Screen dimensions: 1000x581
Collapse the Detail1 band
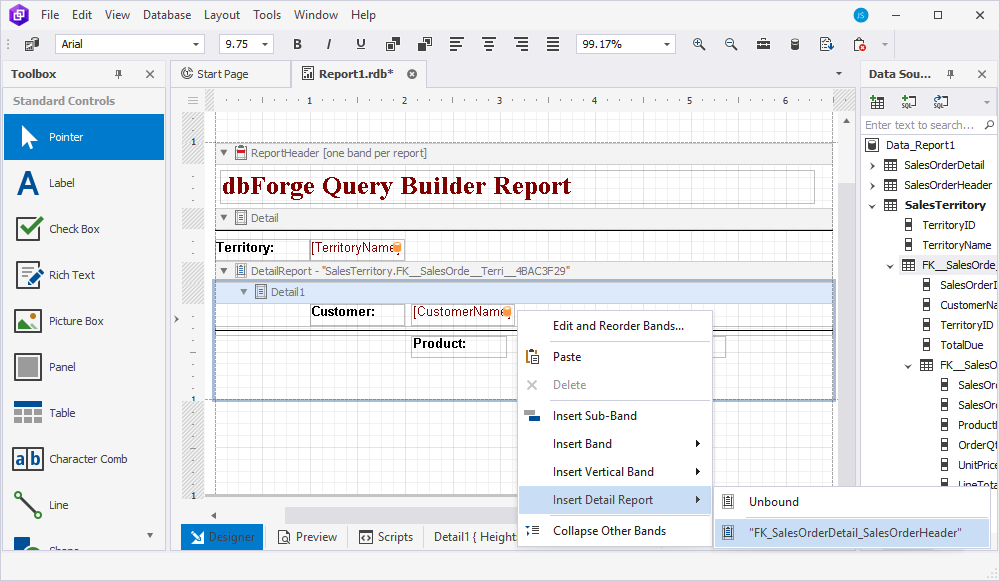coord(244,291)
